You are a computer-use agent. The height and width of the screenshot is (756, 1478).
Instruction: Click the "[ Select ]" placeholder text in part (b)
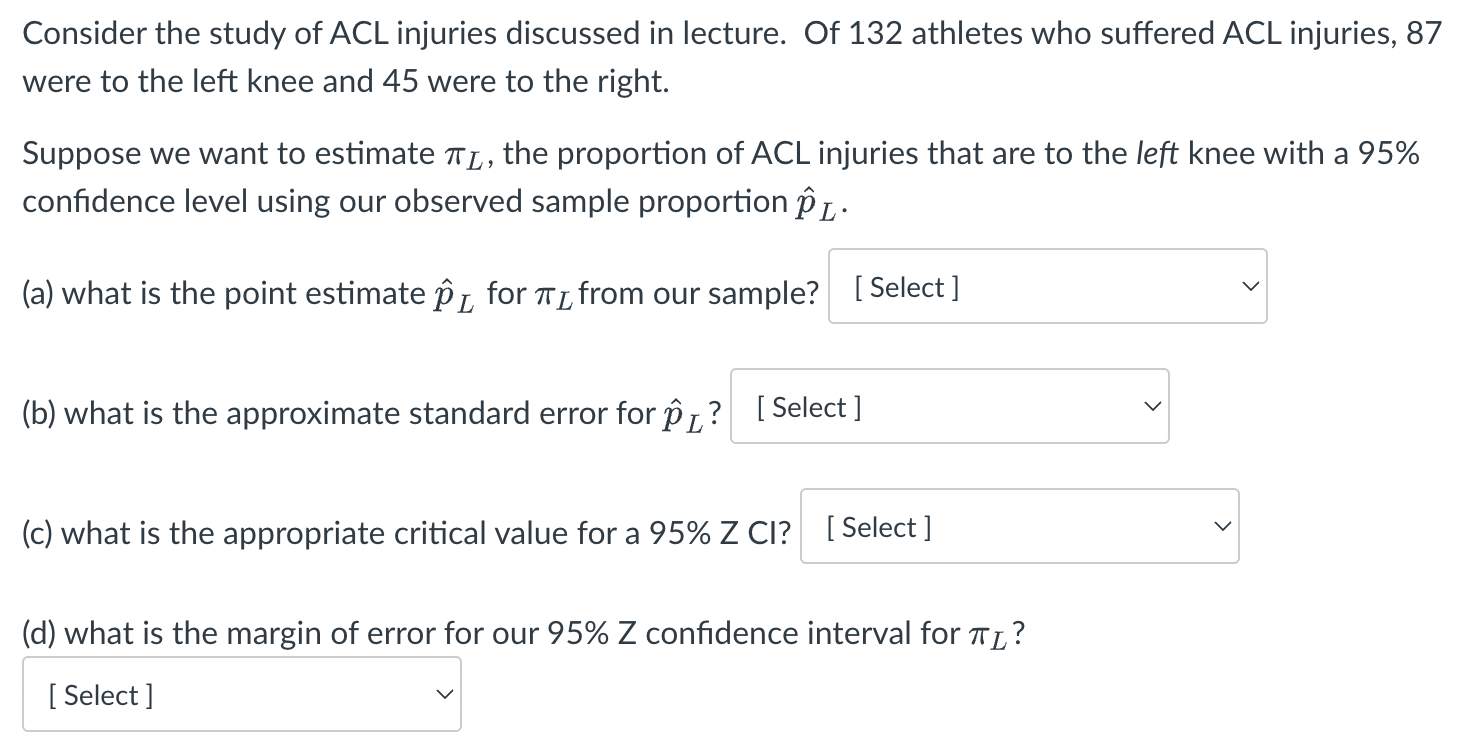point(808,408)
